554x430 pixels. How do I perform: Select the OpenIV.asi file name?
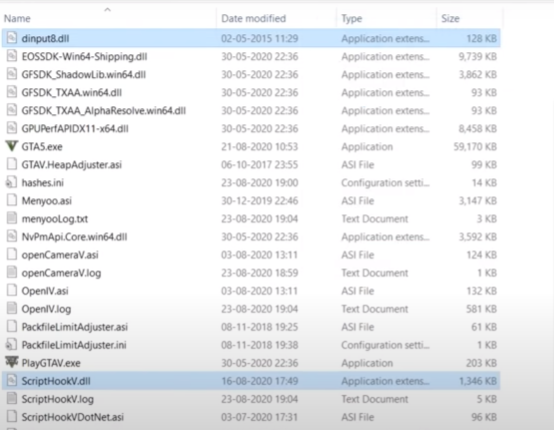45,291
